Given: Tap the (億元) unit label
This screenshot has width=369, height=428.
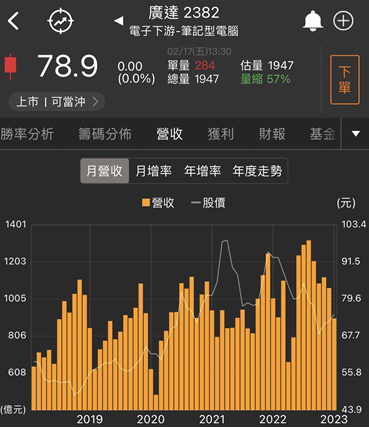Looking at the screenshot, I should click(x=13, y=409).
